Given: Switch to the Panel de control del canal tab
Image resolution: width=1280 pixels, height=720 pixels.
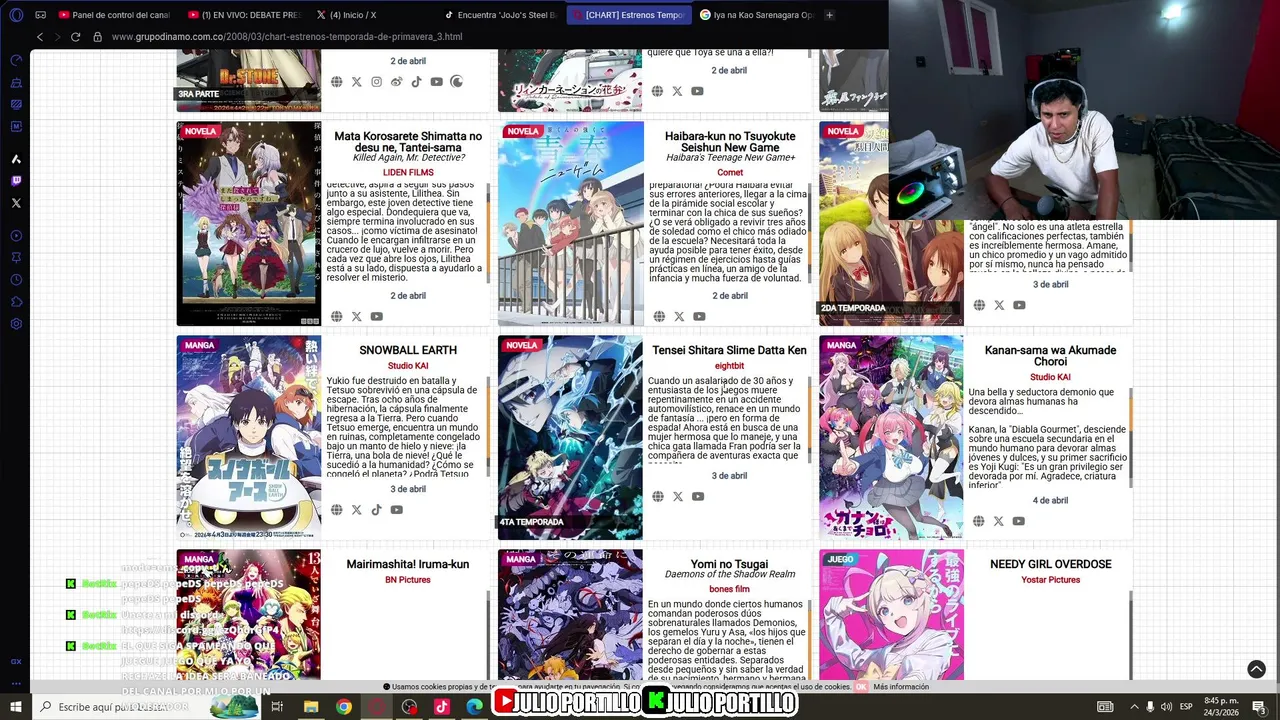Looking at the screenshot, I should pos(113,15).
